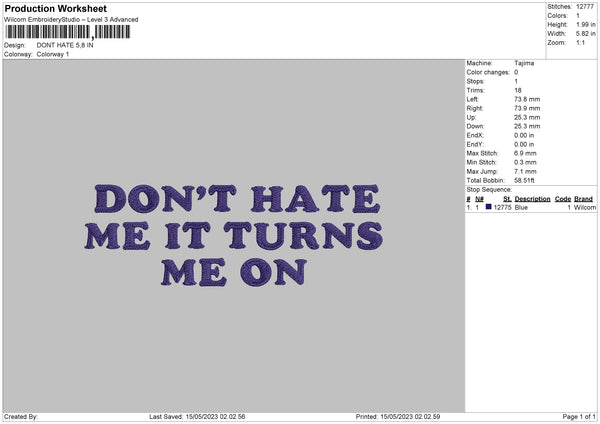
Task: Click the Total Bobbin value 58.51ft
Action: 524,180
